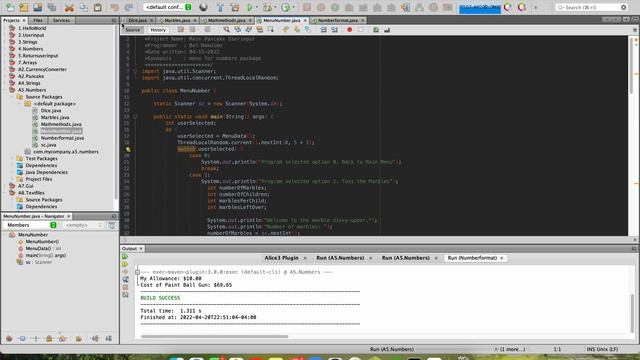This screenshot has width=640, height=360.
Task: Collapse the exec-maven-plugin output fold
Action: 138,272
